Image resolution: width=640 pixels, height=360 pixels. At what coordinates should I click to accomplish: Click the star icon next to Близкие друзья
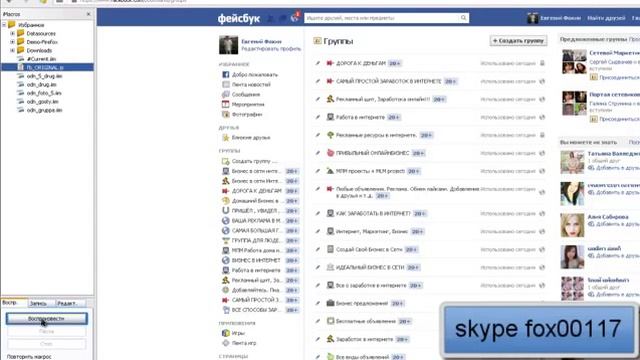[225, 138]
